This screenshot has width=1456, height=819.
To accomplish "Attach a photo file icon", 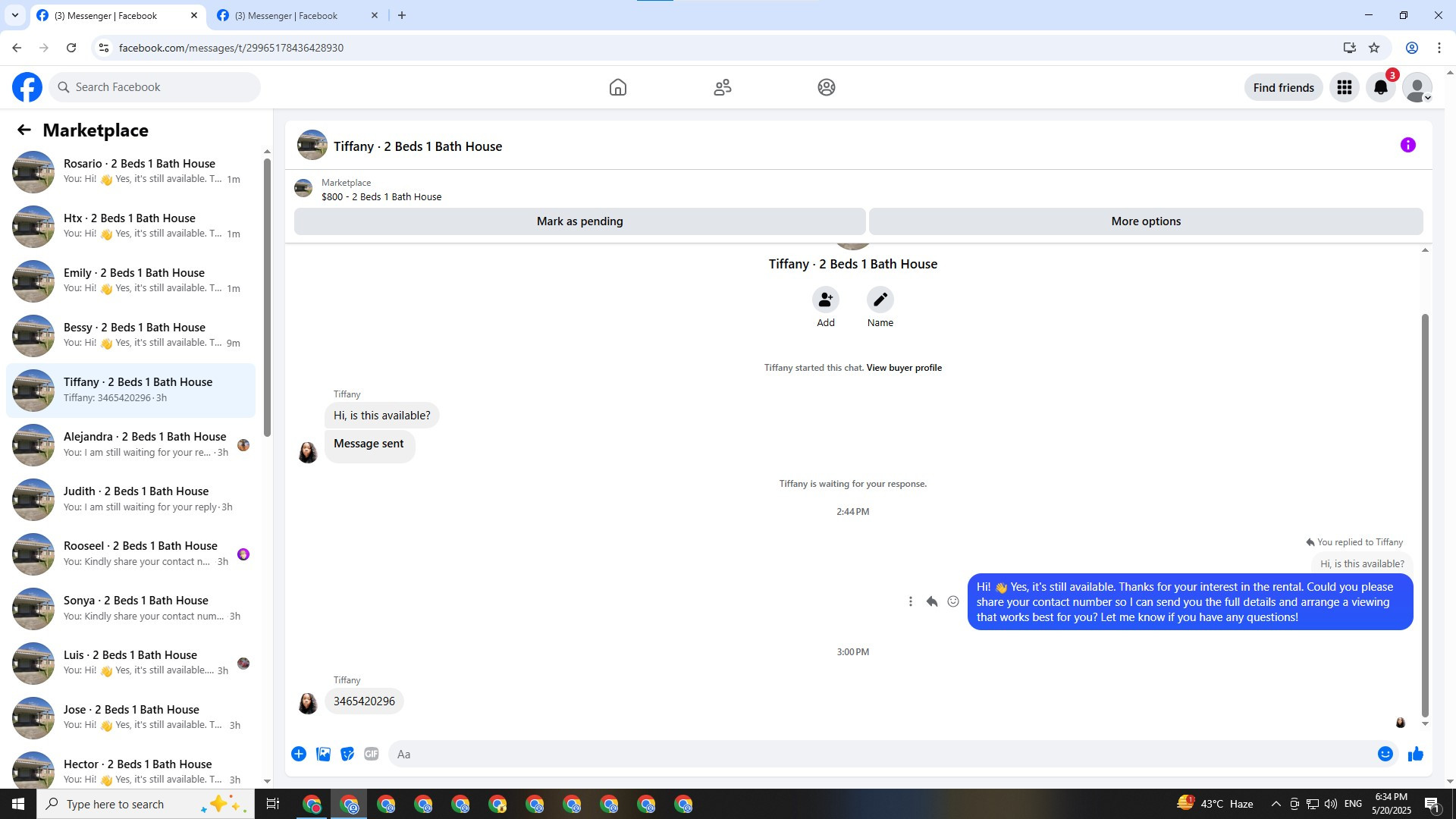I will [323, 754].
